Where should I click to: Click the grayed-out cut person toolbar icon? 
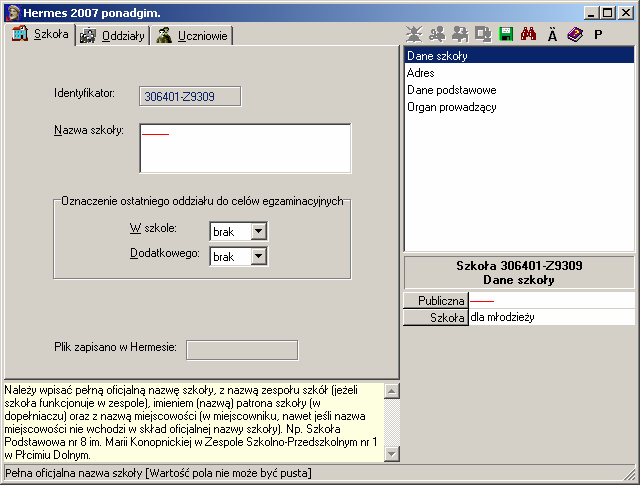pos(437,35)
